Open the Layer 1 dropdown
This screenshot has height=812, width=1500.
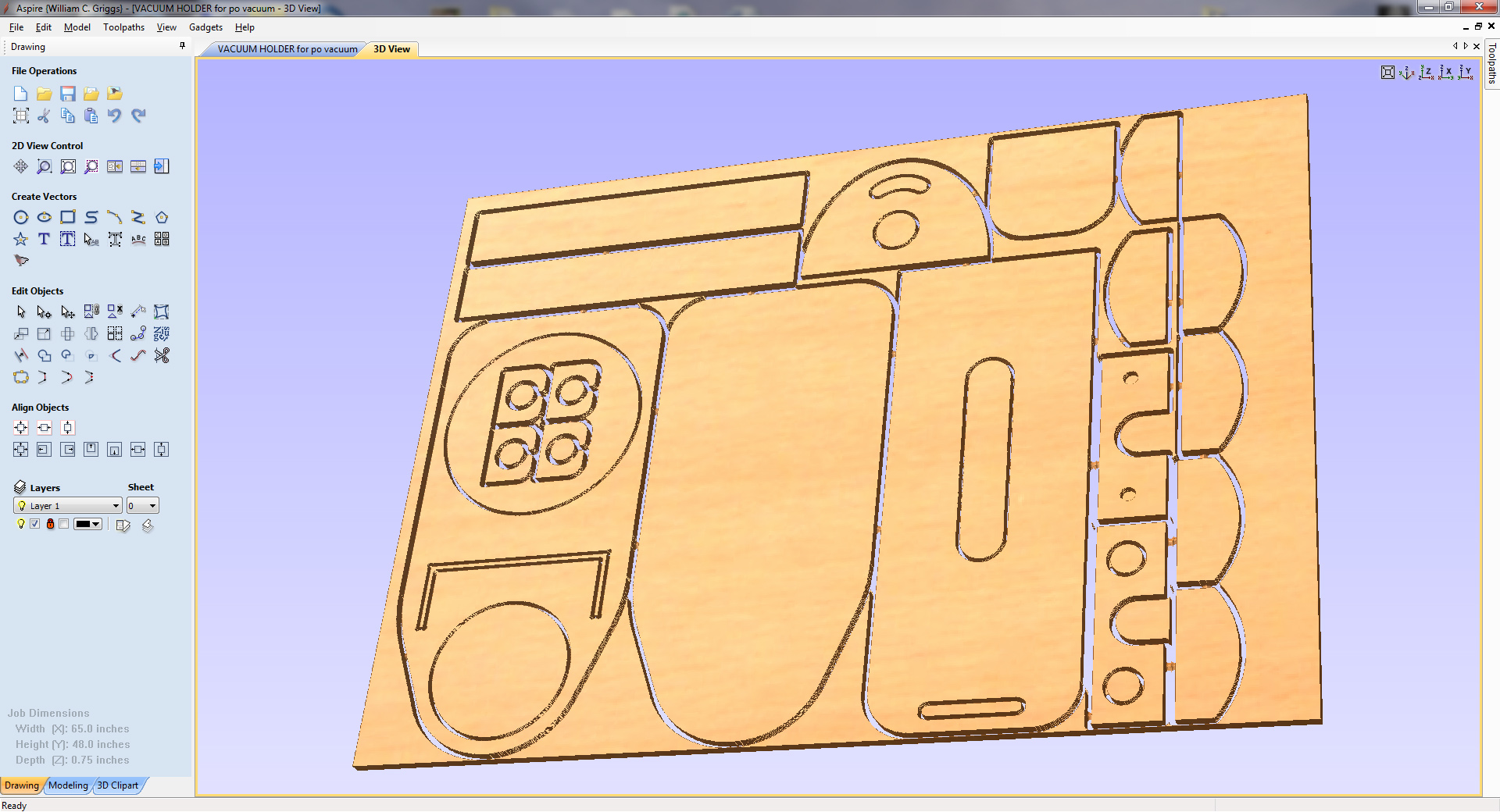coord(68,506)
